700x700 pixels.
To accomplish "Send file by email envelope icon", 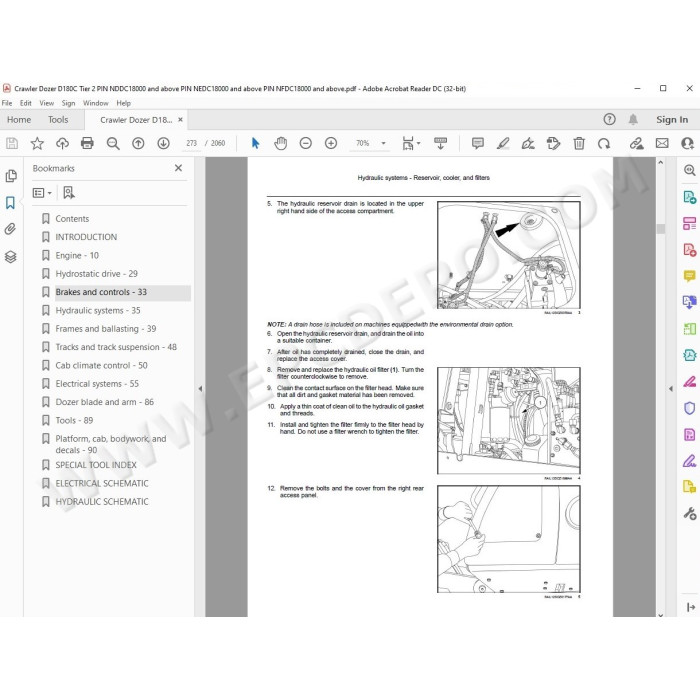I will [662, 143].
